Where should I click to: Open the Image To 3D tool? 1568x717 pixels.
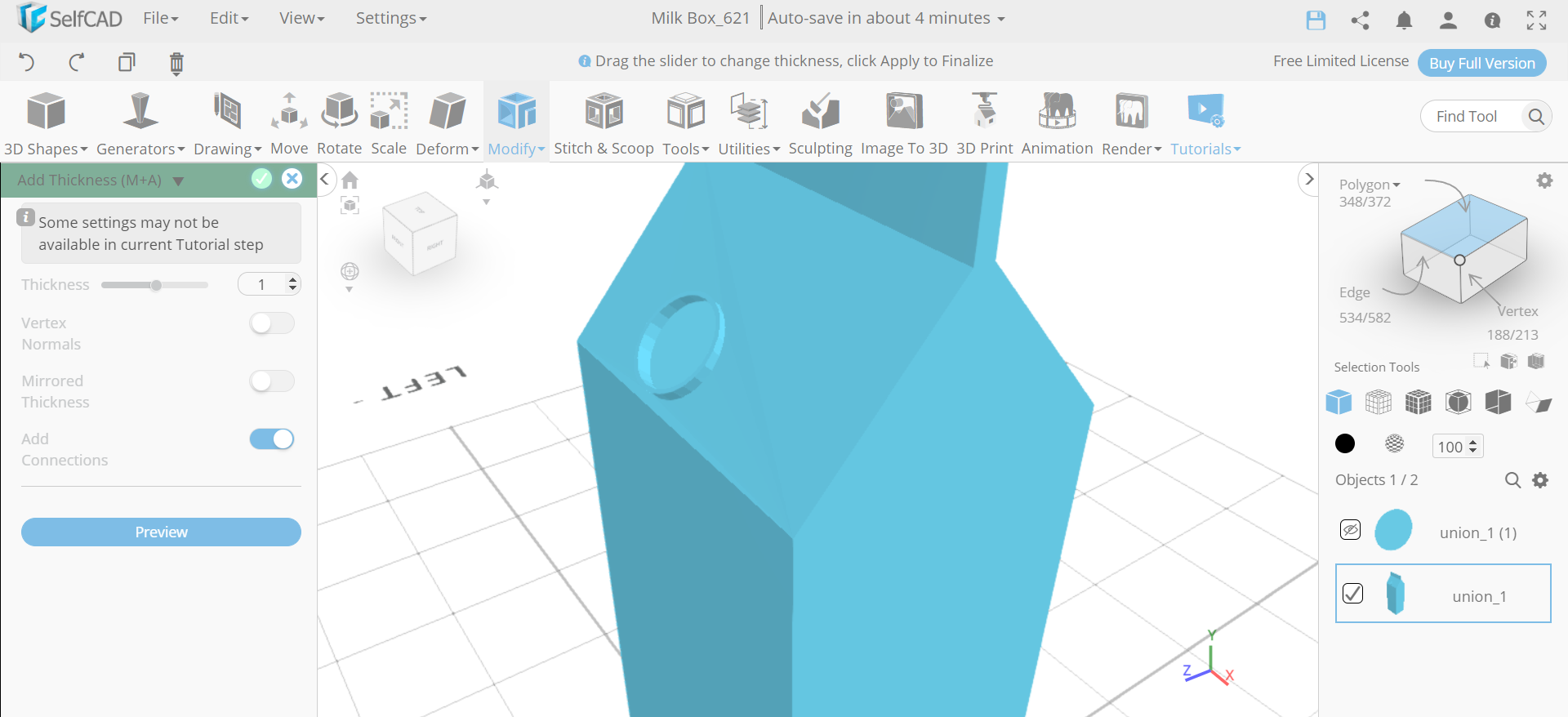pyautogui.click(x=904, y=123)
